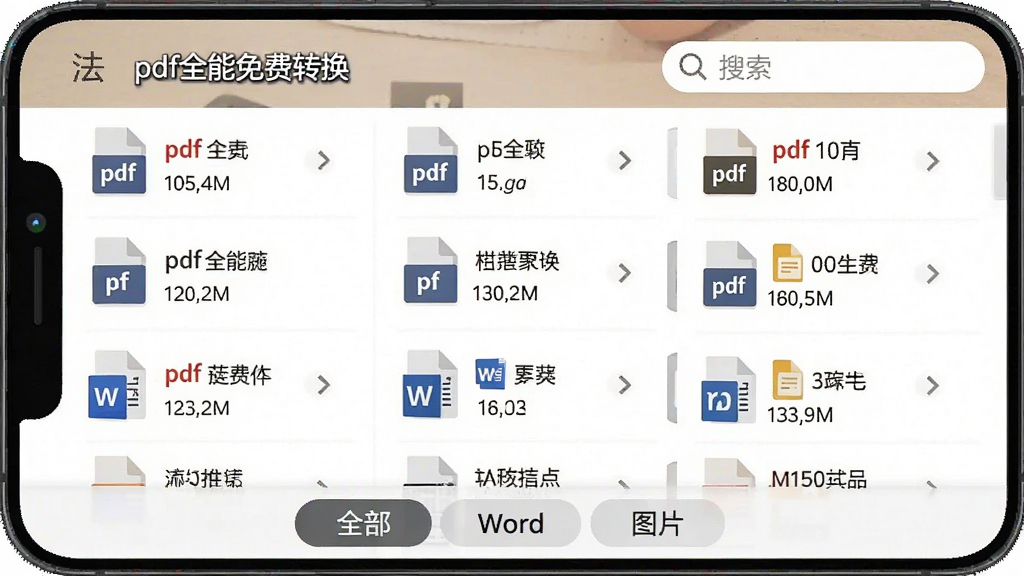This screenshot has width=1024, height=576.
Task: Click the file size text 180,0M
Action: pos(800,184)
